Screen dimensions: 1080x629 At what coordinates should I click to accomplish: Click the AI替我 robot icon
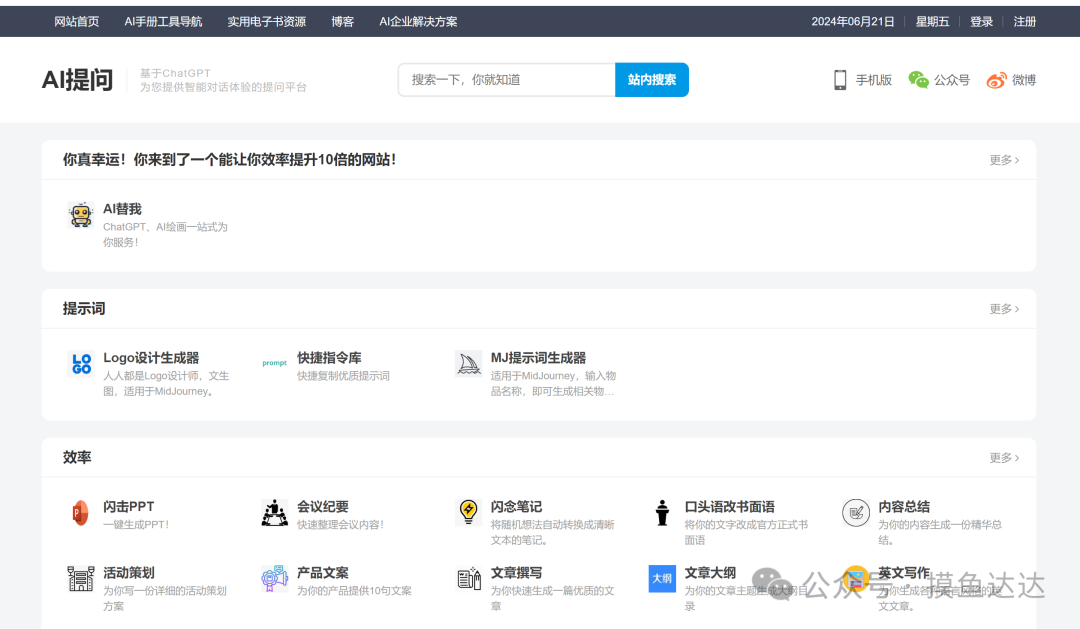point(80,216)
